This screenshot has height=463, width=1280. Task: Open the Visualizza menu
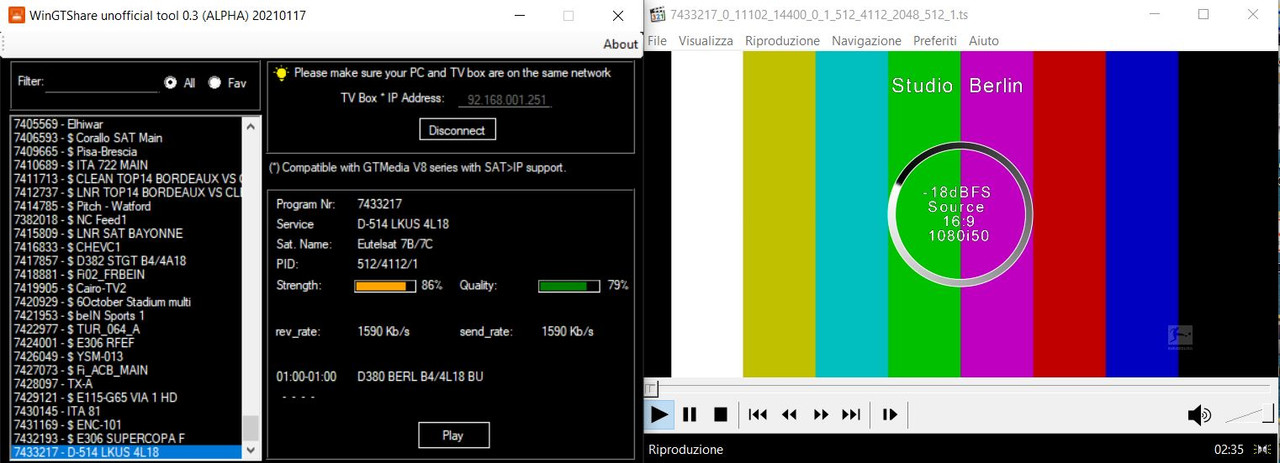click(x=705, y=41)
